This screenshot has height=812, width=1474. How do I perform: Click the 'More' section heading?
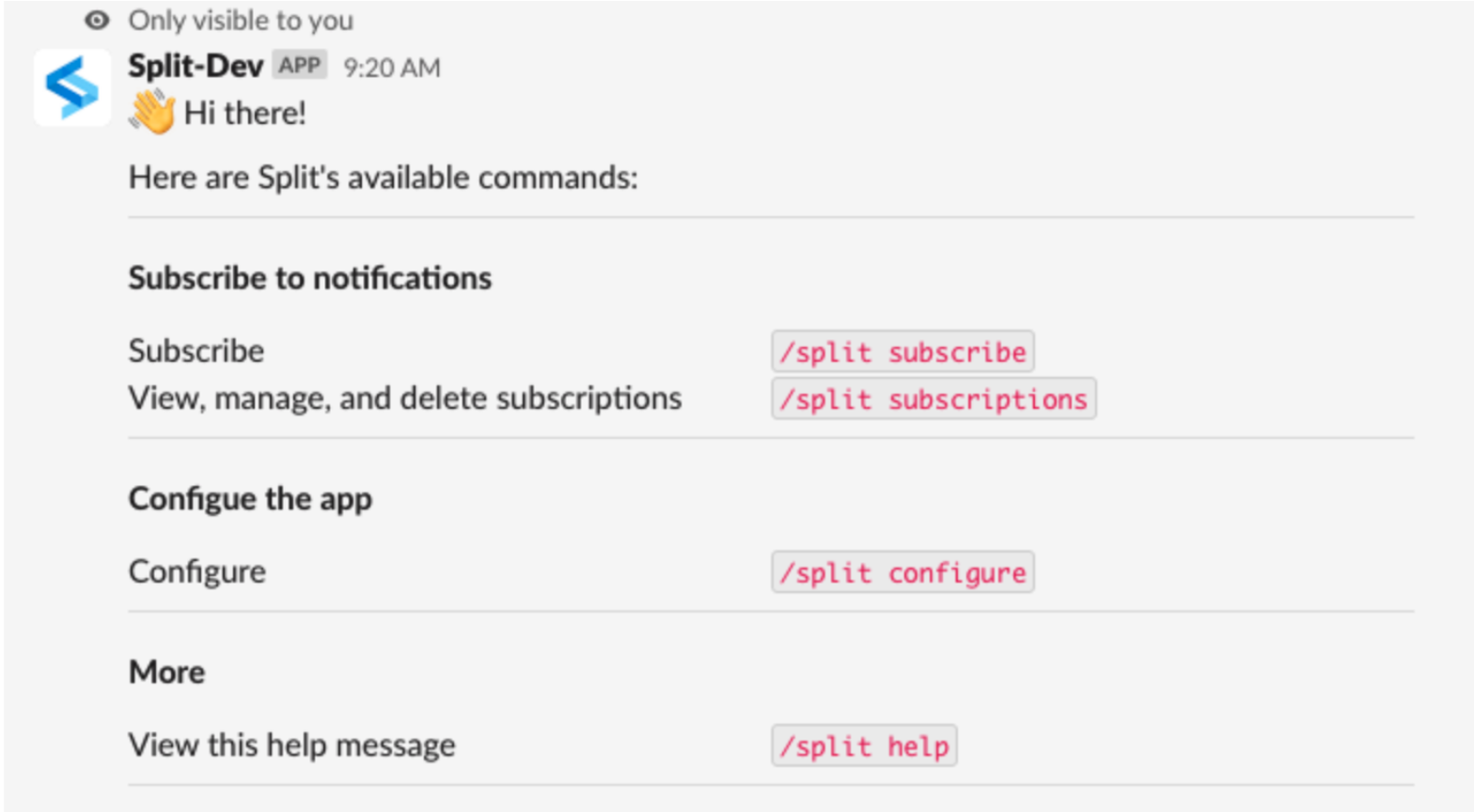tap(166, 672)
